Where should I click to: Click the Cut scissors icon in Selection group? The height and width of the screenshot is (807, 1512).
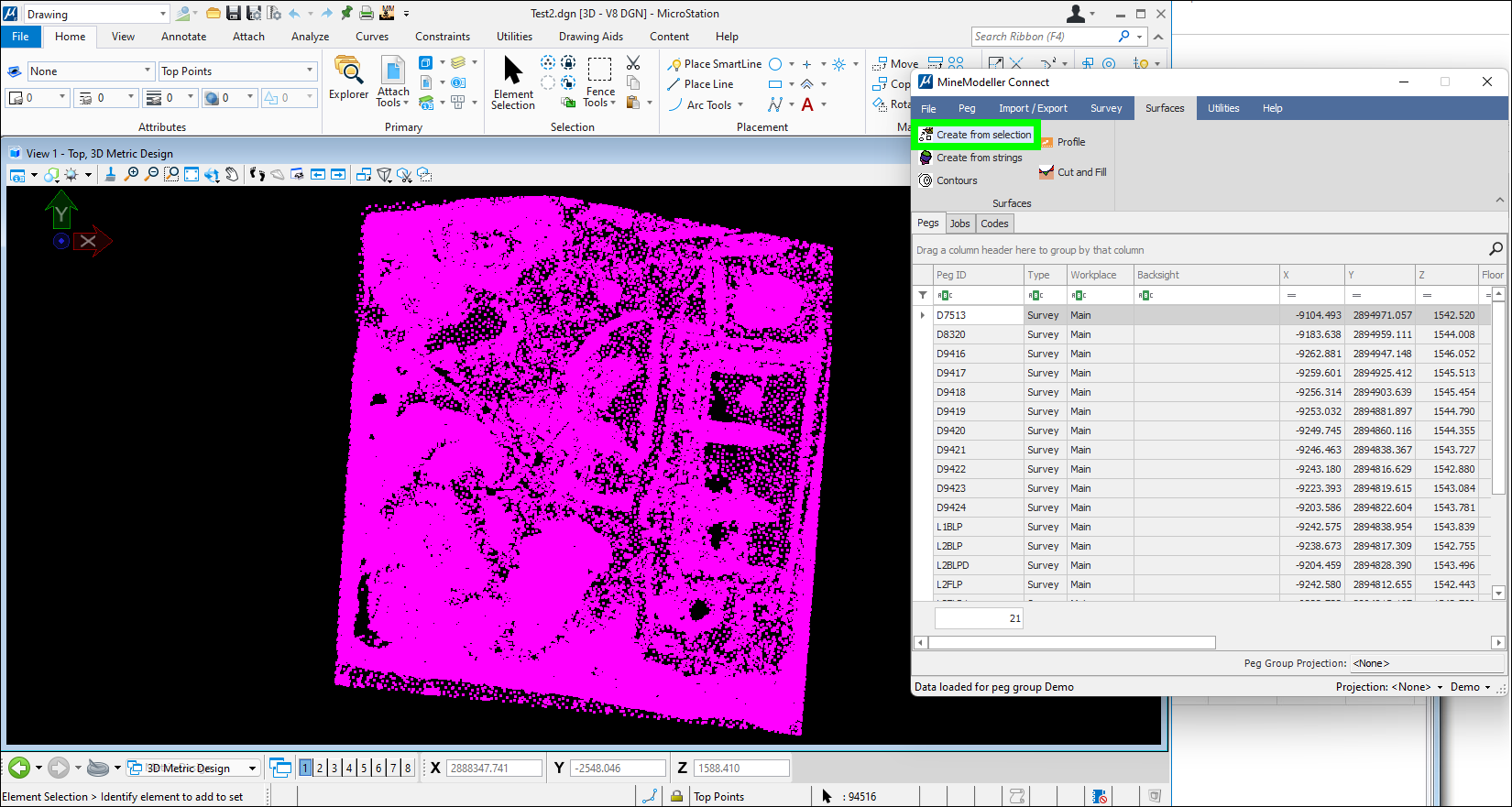click(x=633, y=63)
